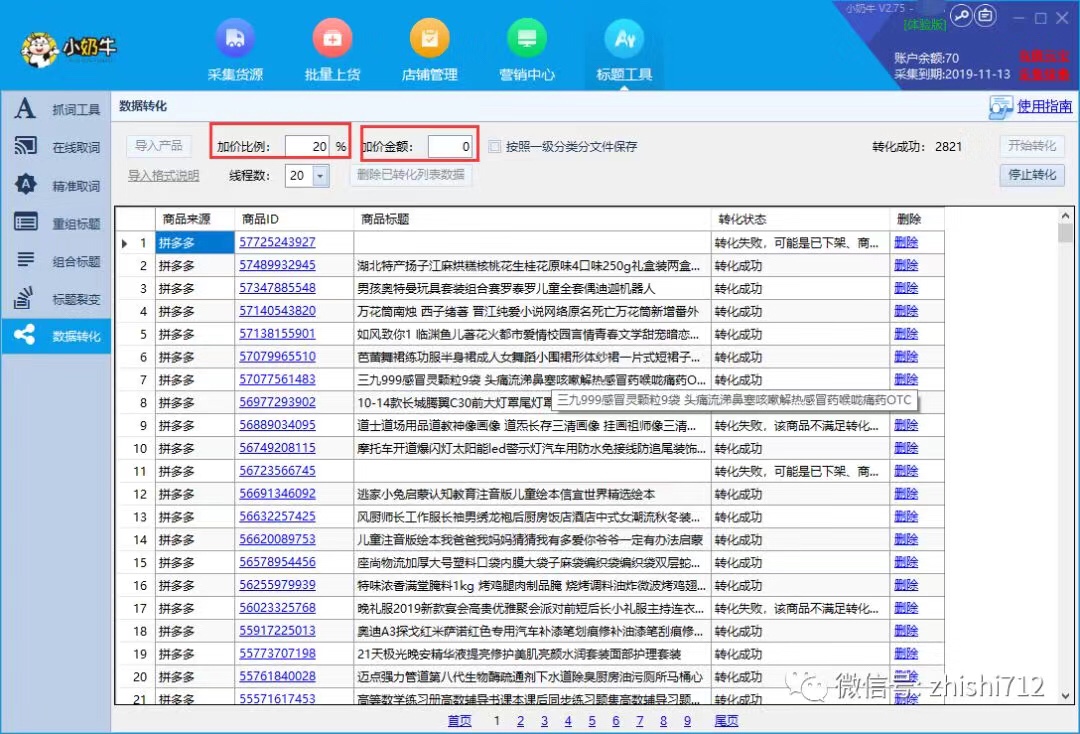Click 删除 link for row 1
This screenshot has height=734, width=1080.
[906, 242]
